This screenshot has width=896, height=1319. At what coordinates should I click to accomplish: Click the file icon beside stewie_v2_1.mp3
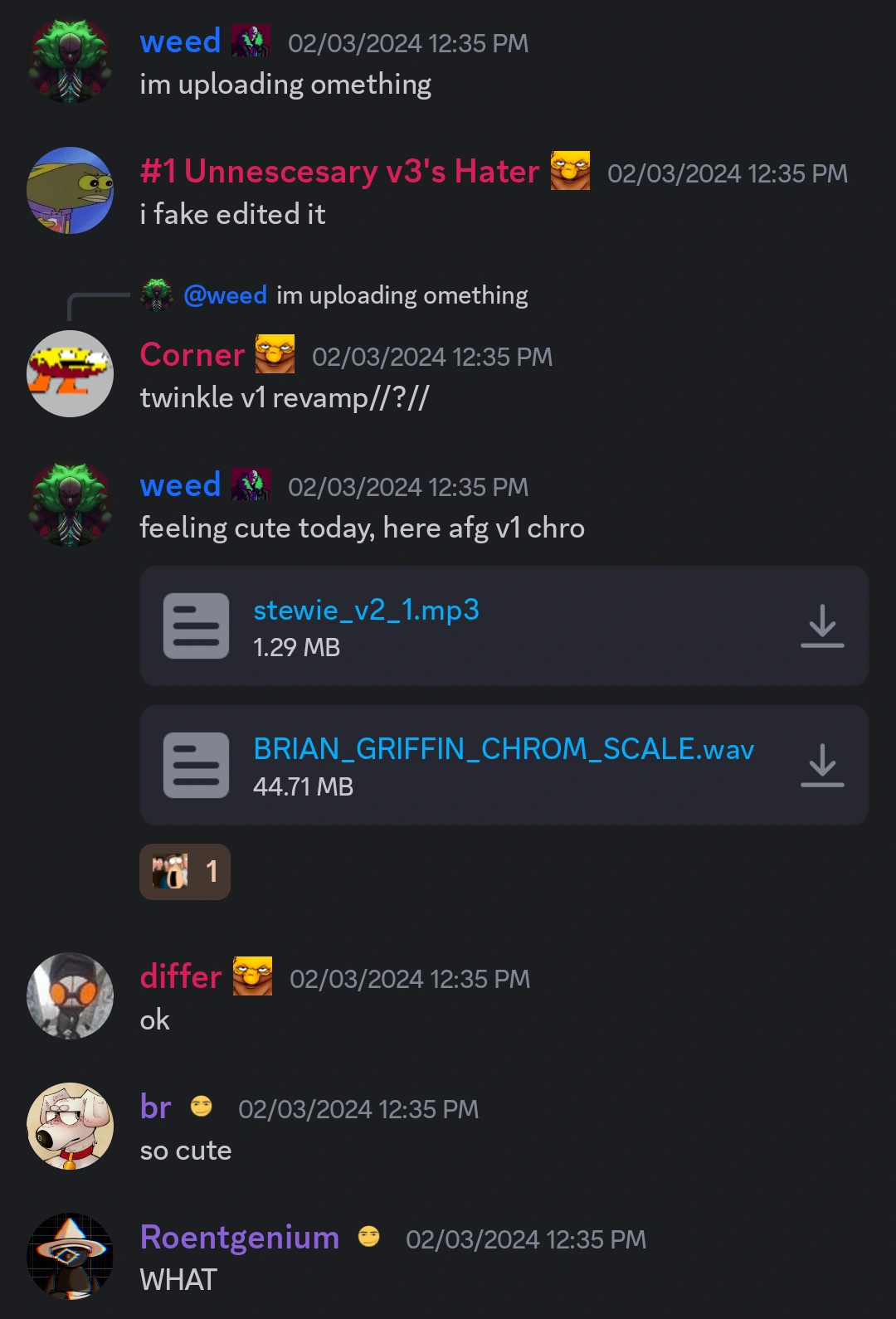click(x=196, y=625)
